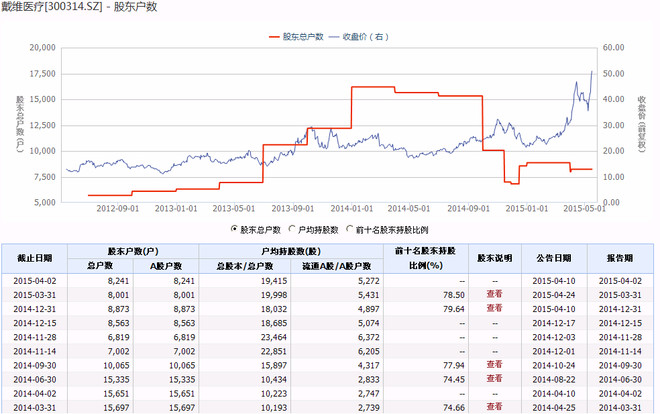Click the 股东户数(户) group header
Screen dimensions: 660x414
click(133, 252)
